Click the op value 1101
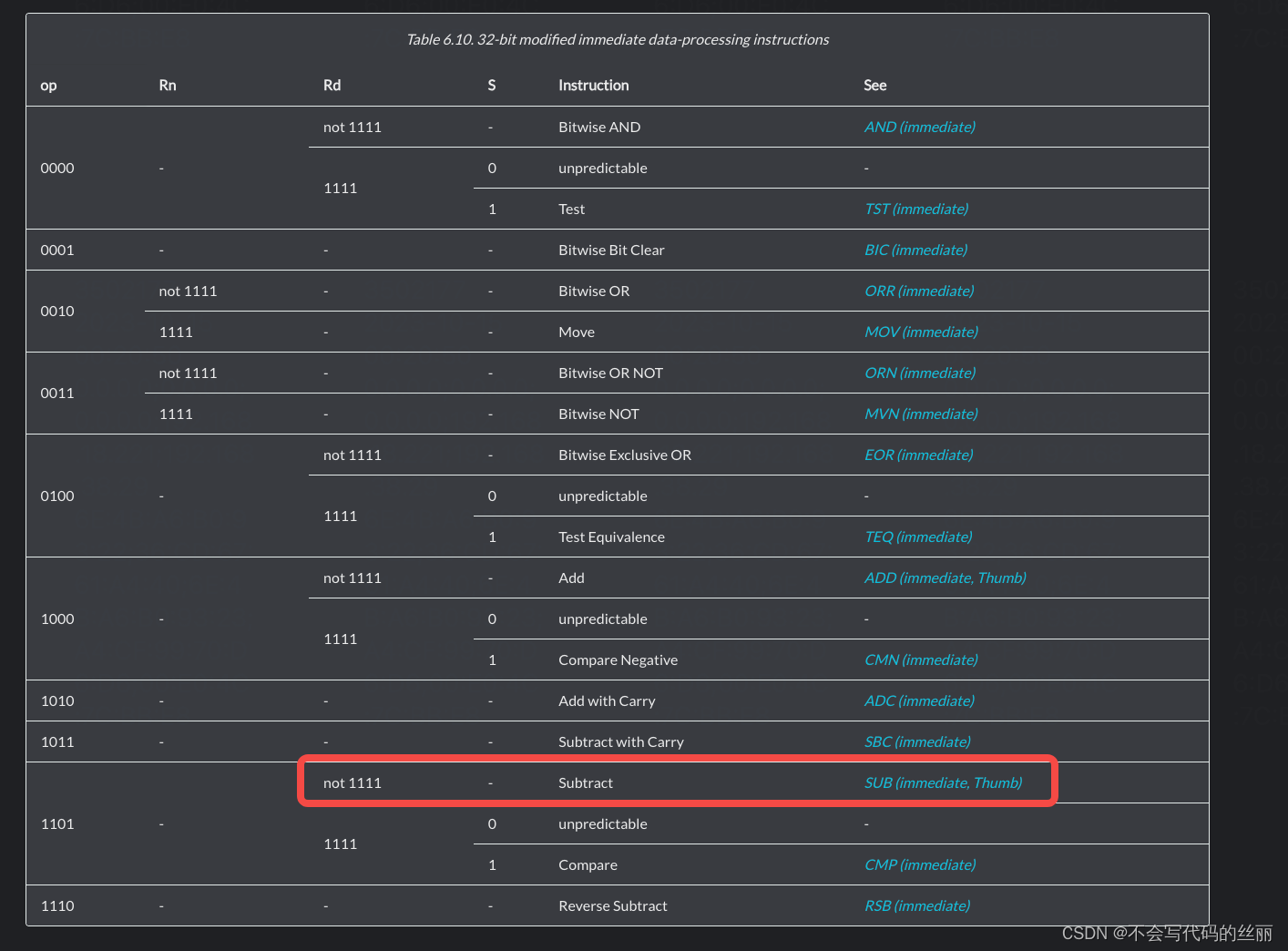The image size is (1288, 951). [57, 824]
